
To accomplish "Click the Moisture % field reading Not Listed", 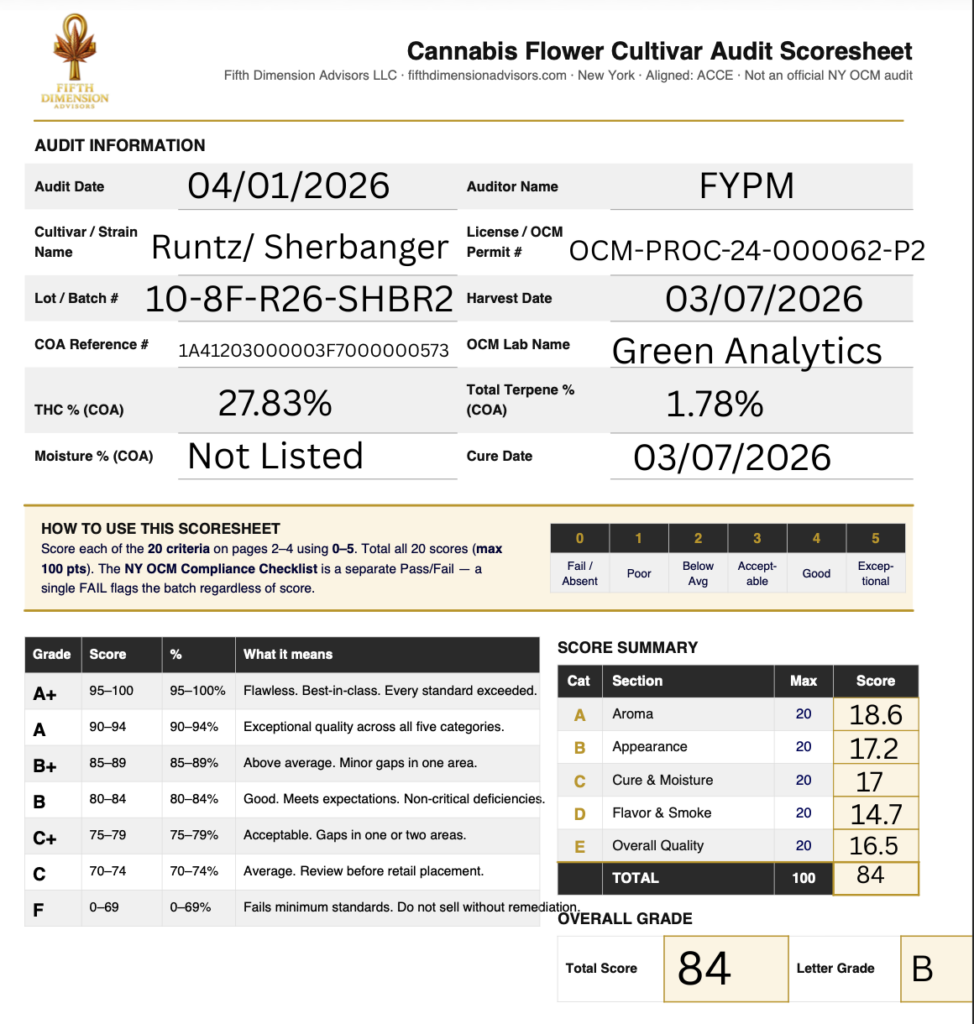I will coord(276,456).
